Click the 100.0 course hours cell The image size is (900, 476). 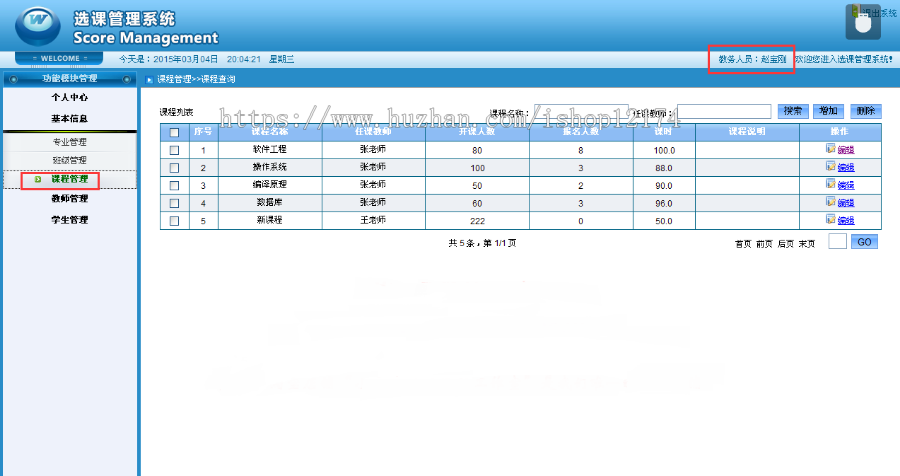(664, 150)
